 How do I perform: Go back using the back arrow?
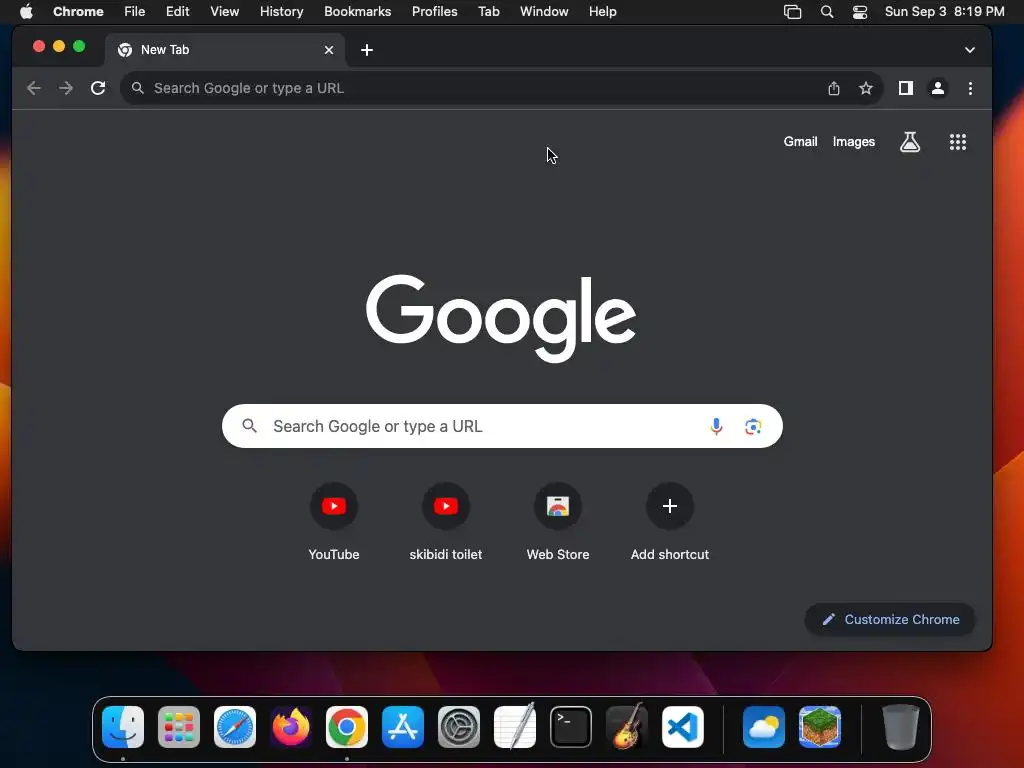[33, 88]
